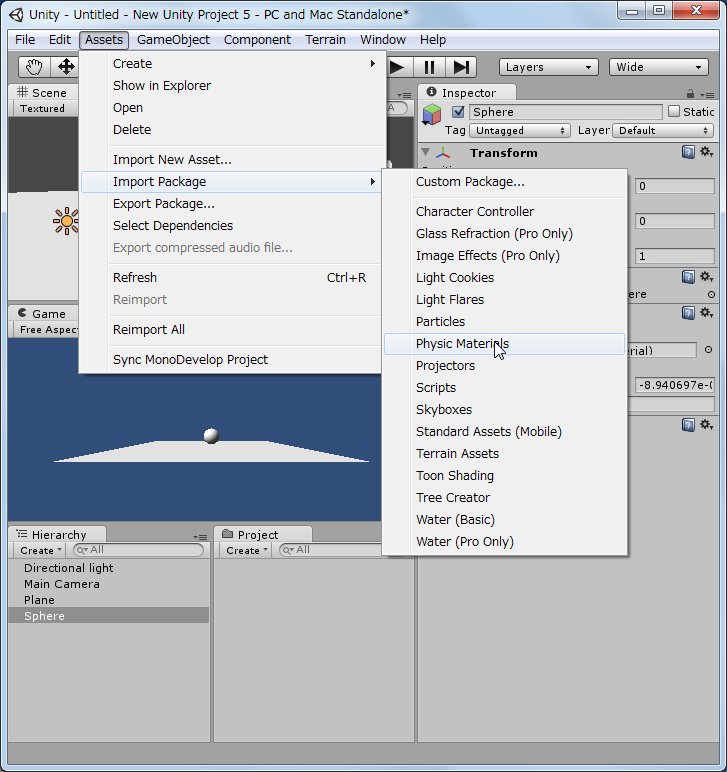Choose Physic Materials from Import Package
727x772 pixels.
[462, 344]
